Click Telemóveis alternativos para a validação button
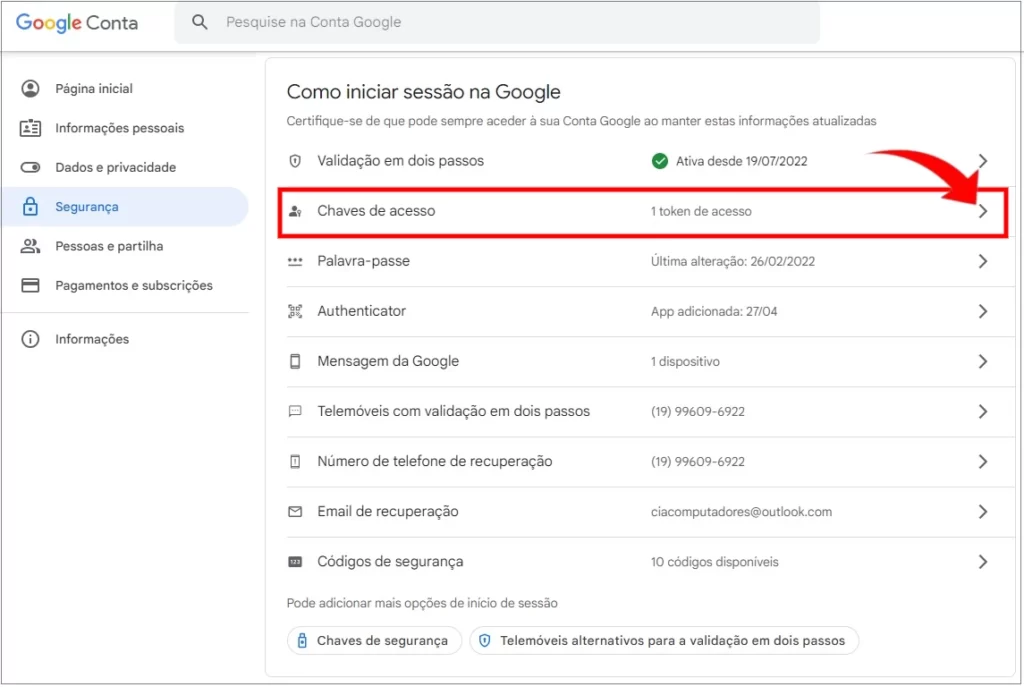Screen dimensions: 1024x687 [664, 641]
